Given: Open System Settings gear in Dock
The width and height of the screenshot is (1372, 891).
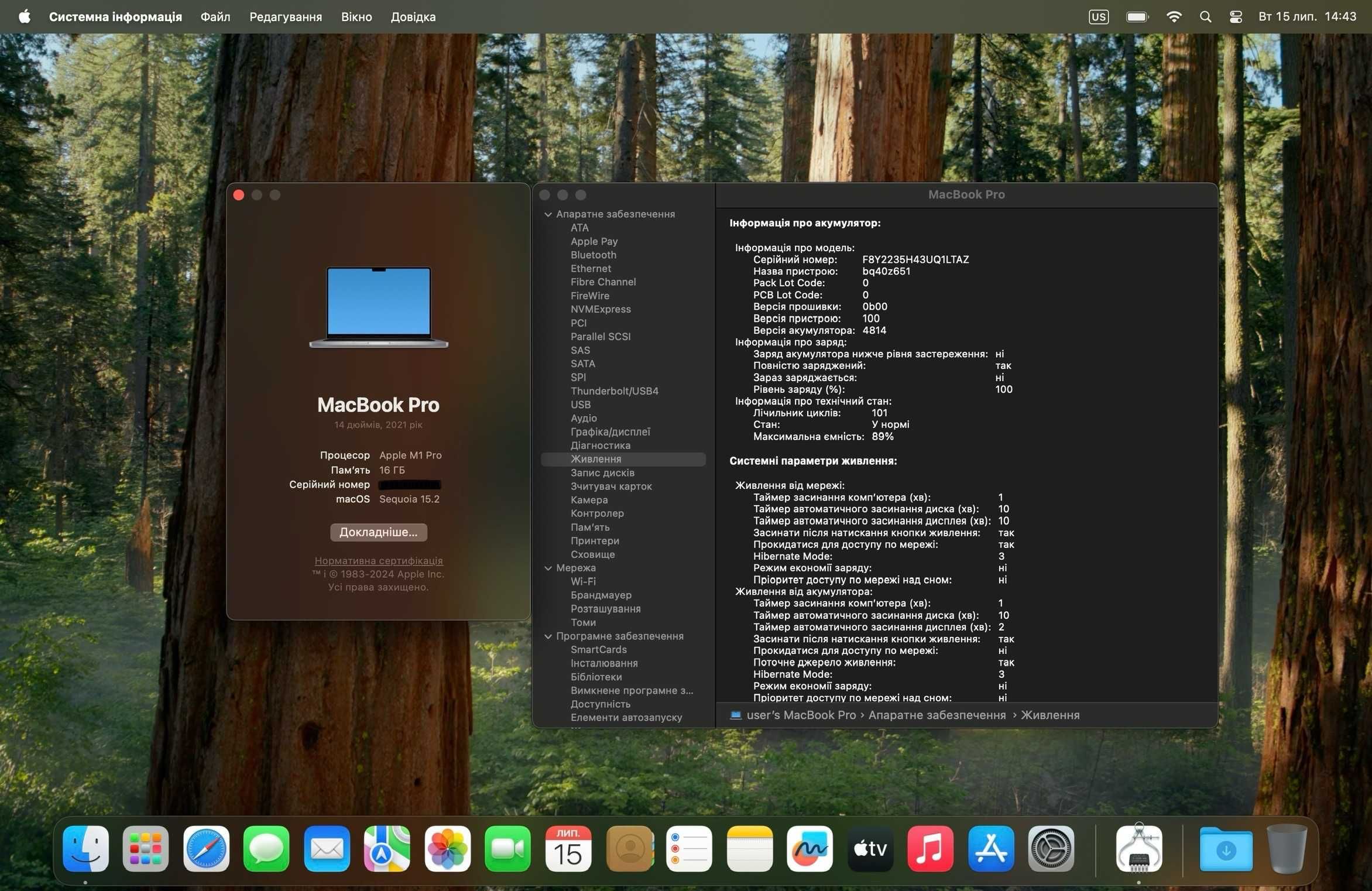Looking at the screenshot, I should coord(1051,848).
